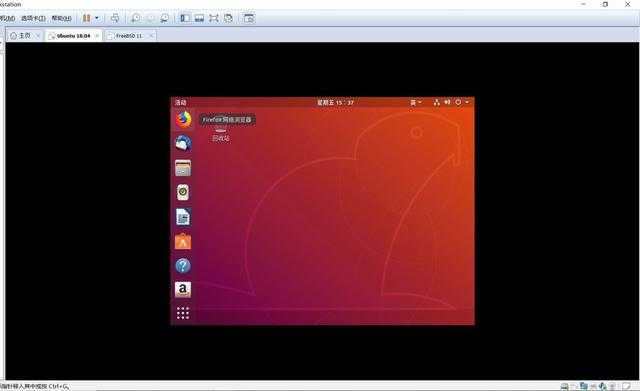Click the thumbnail bar view icon
Image resolution: width=640 pixels, height=391 pixels.
(x=199, y=18)
